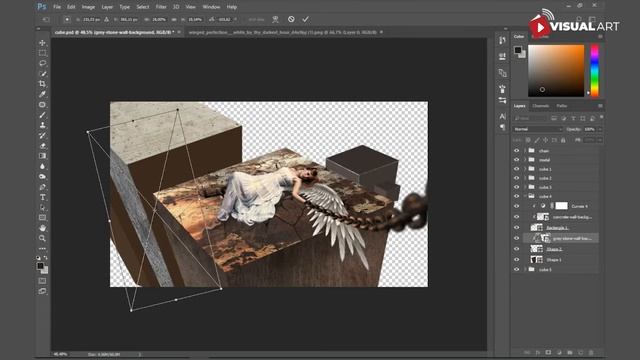Click the Curves 4 layer mask thumbnail
The height and width of the screenshot is (360, 640).
561,206
